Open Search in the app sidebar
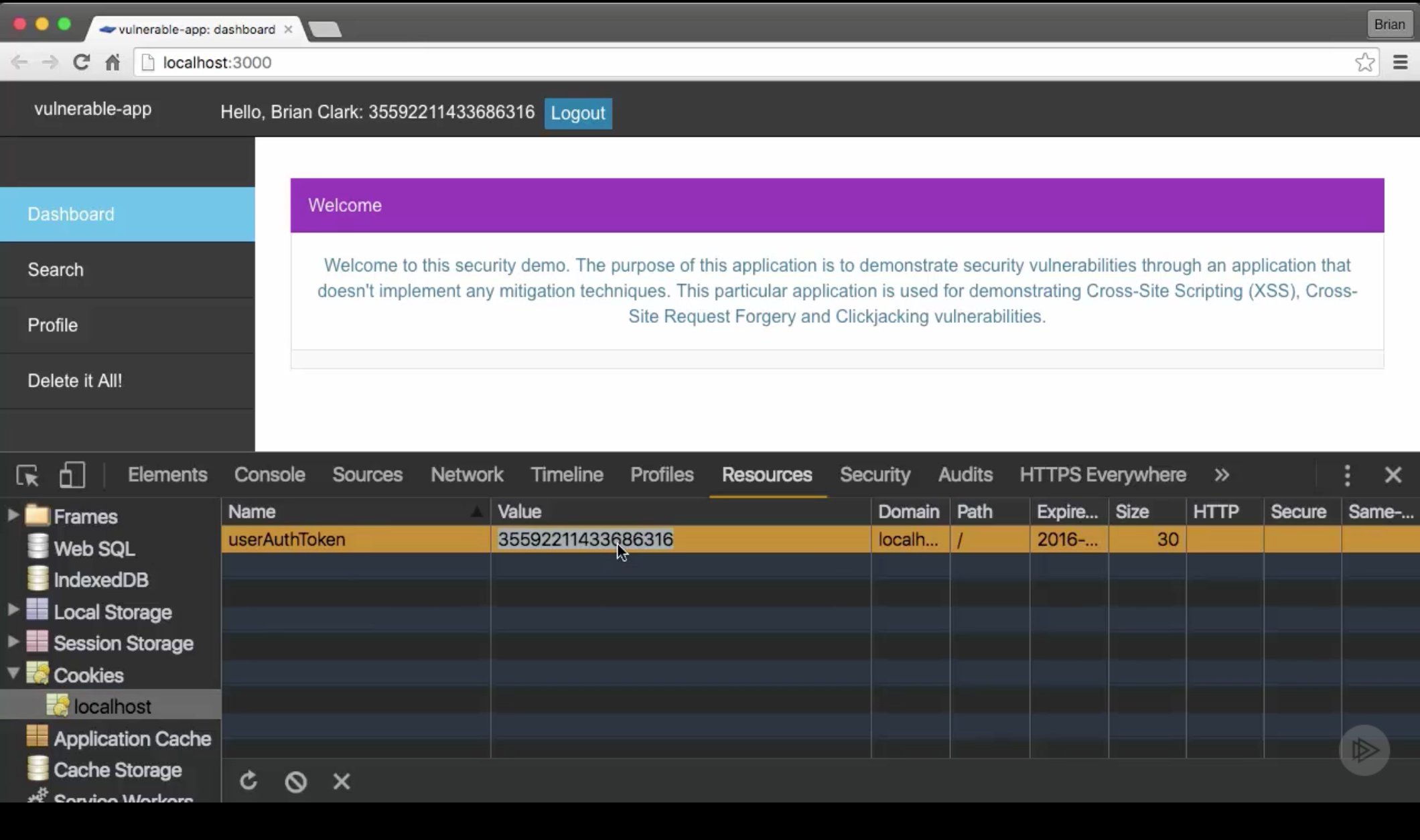Screen dimensions: 1420x840 point(127,270)
